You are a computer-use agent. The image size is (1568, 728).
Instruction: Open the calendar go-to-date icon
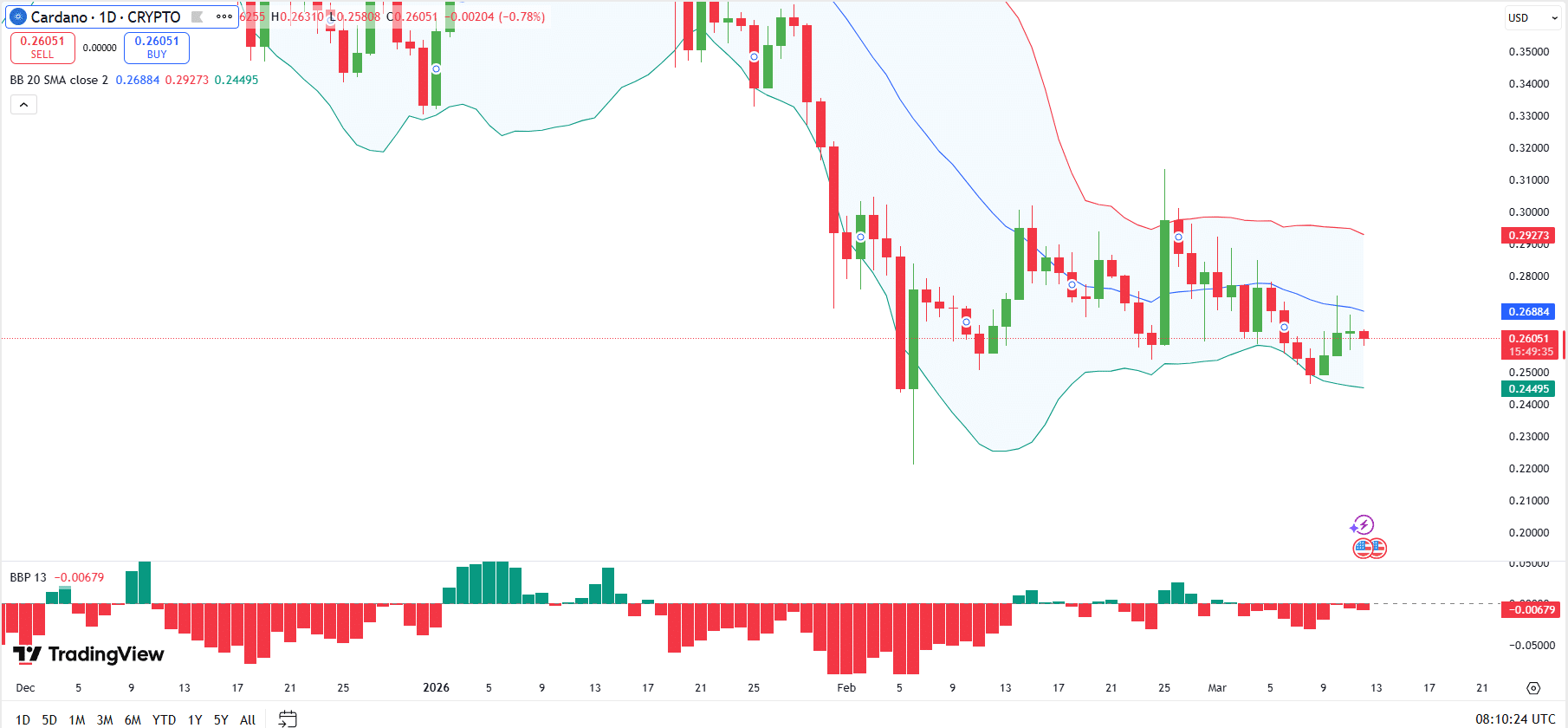click(288, 718)
